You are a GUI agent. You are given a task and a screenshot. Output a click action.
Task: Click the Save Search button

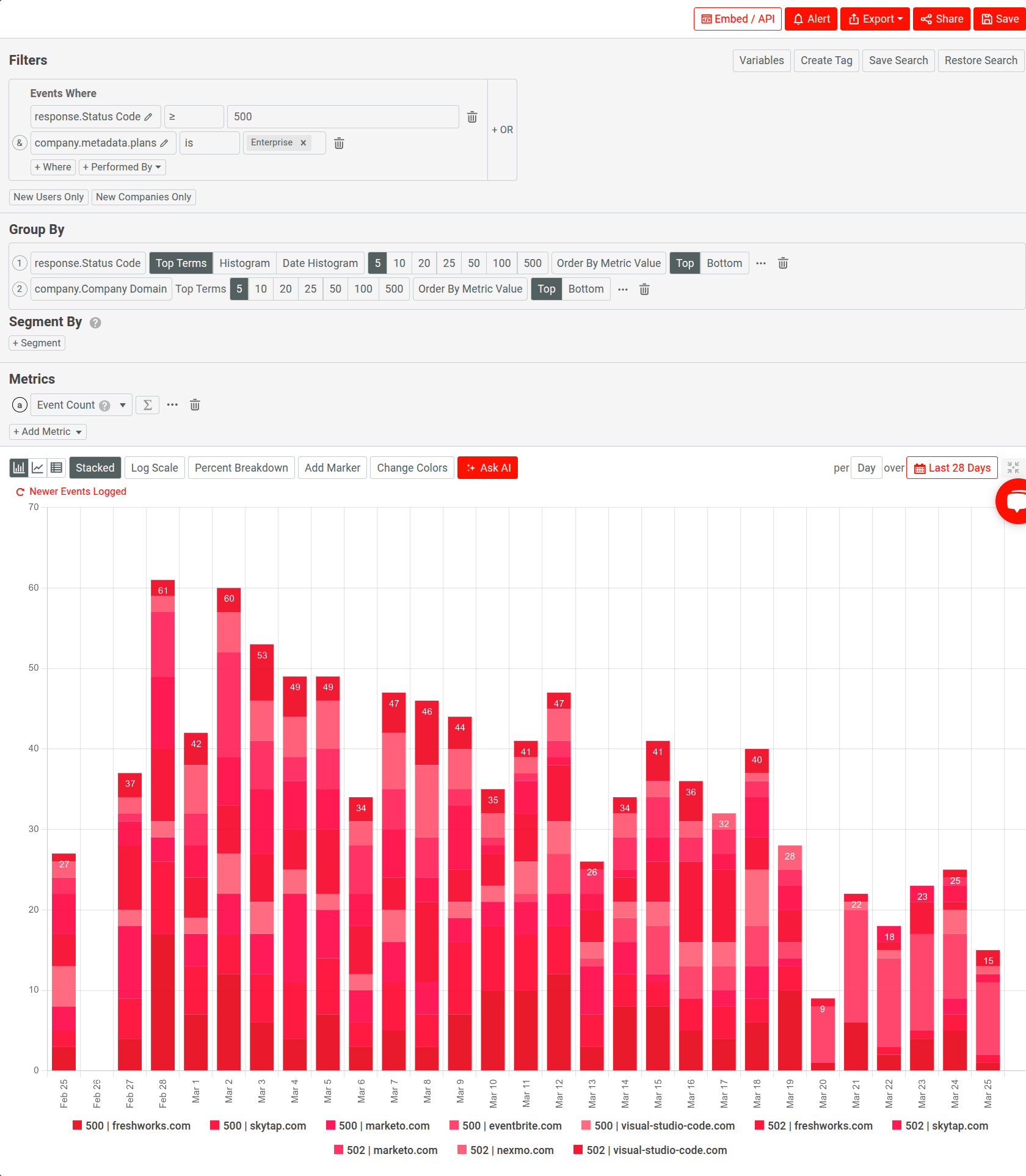[x=898, y=60]
